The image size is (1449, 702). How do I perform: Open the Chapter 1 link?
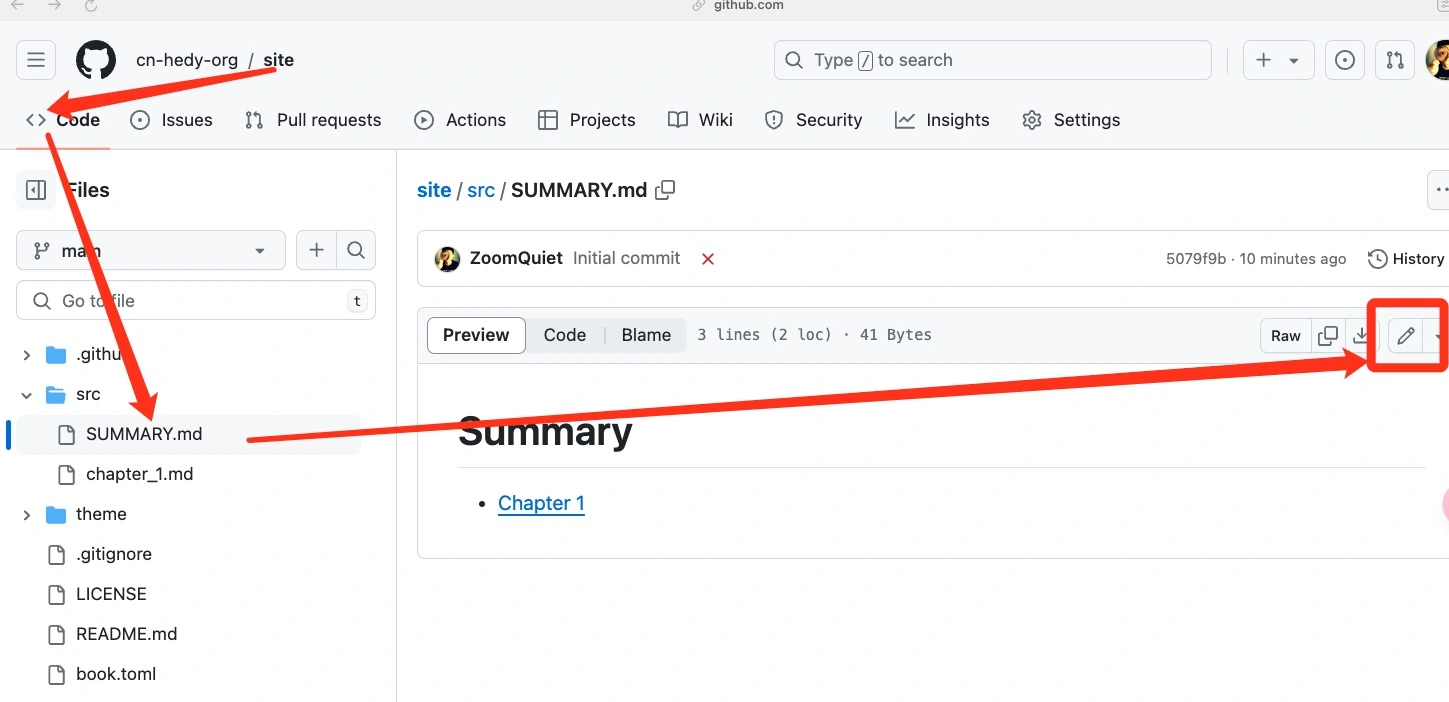[541, 503]
